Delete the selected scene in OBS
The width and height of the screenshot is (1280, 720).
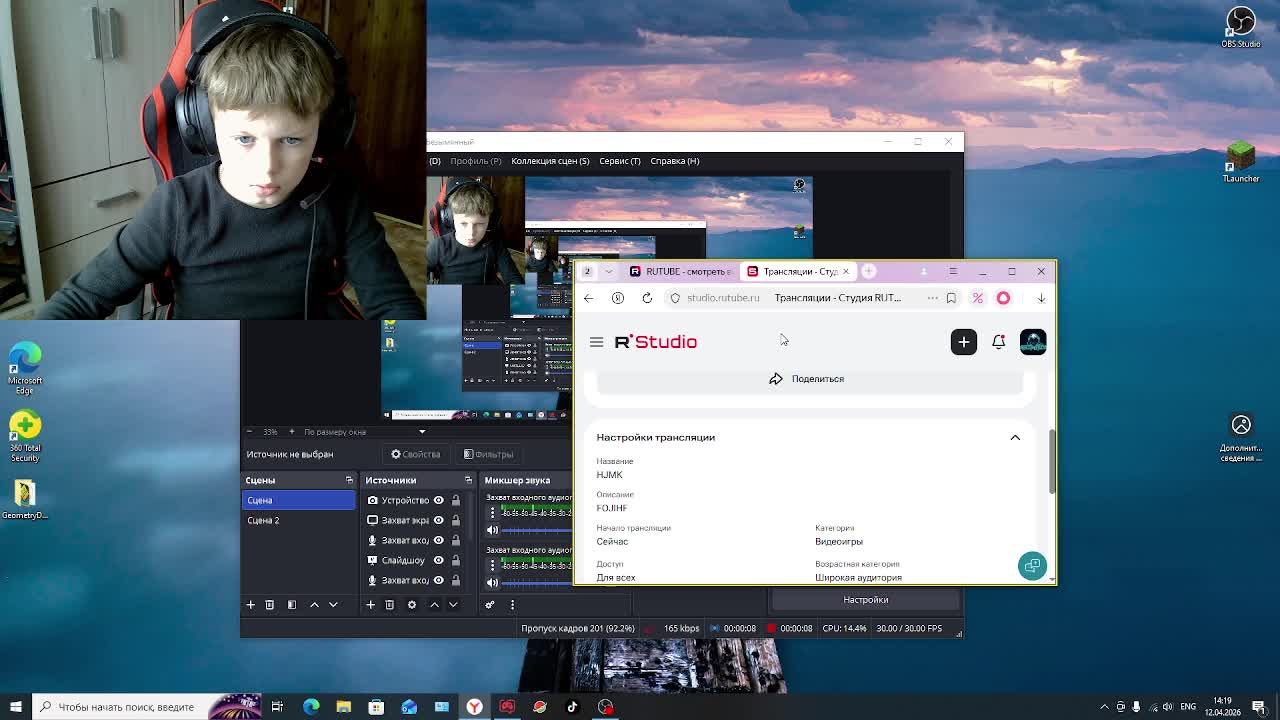[x=270, y=604]
